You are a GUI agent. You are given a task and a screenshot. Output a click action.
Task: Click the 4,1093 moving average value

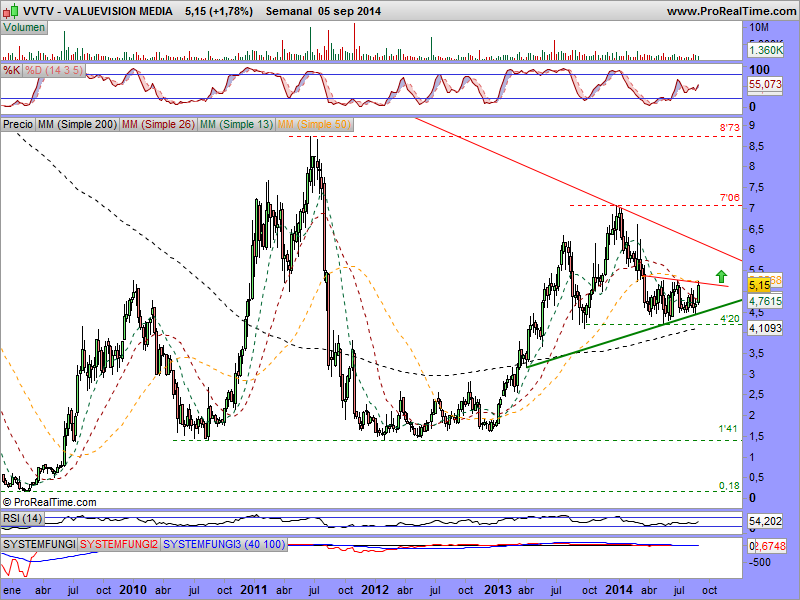pos(765,328)
